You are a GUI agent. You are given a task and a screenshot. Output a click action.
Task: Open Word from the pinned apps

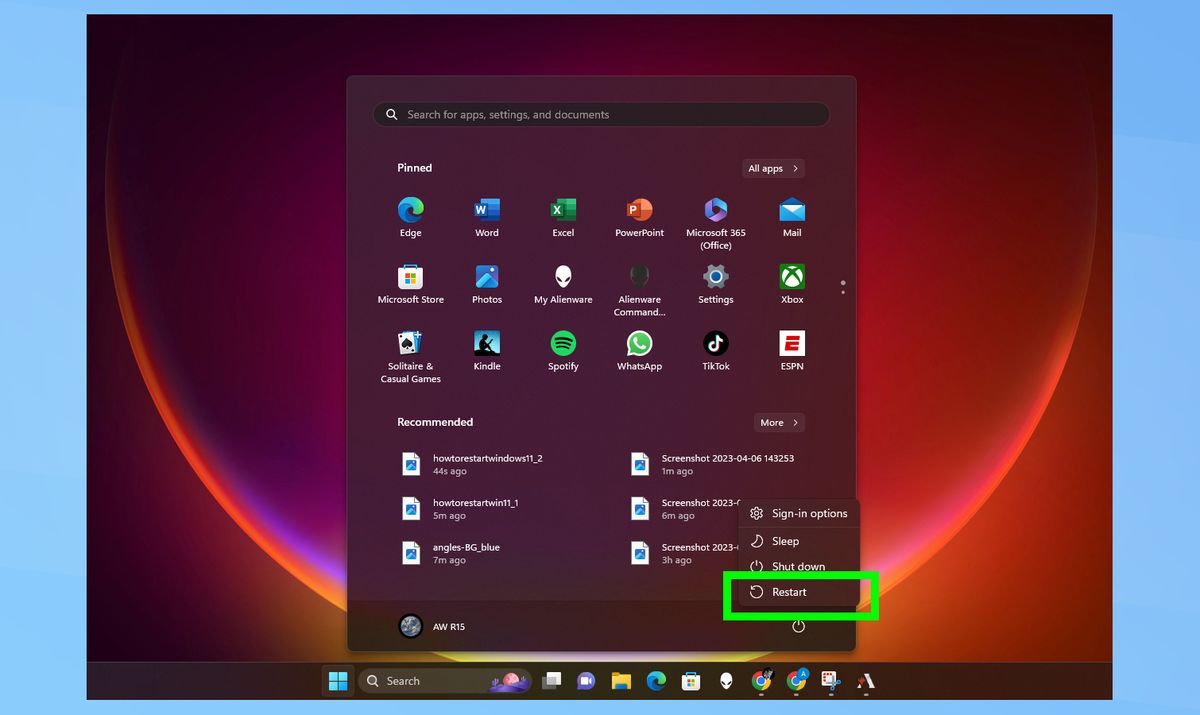486,212
